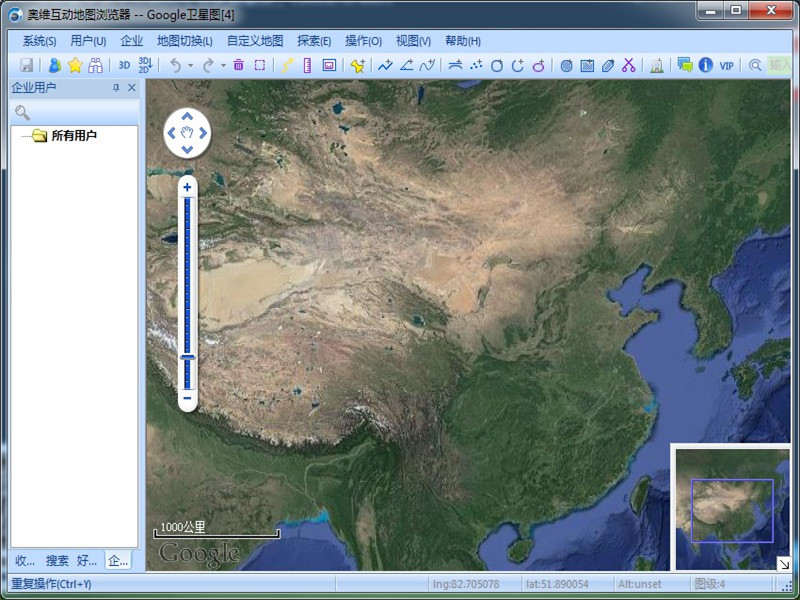Add a placemark with yellow pin icon
Screen dimensions: 800x600
[x=358, y=65]
